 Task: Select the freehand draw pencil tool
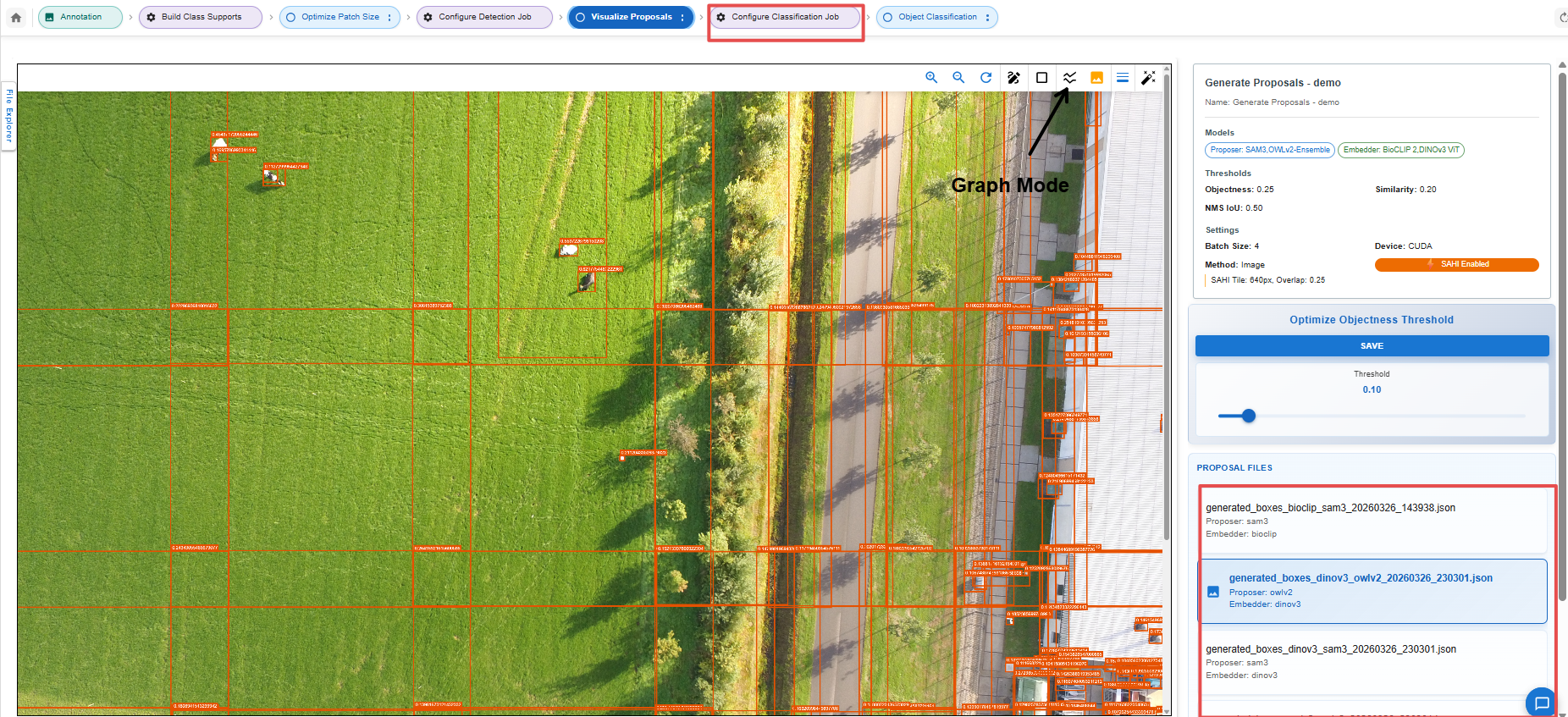(x=1013, y=77)
